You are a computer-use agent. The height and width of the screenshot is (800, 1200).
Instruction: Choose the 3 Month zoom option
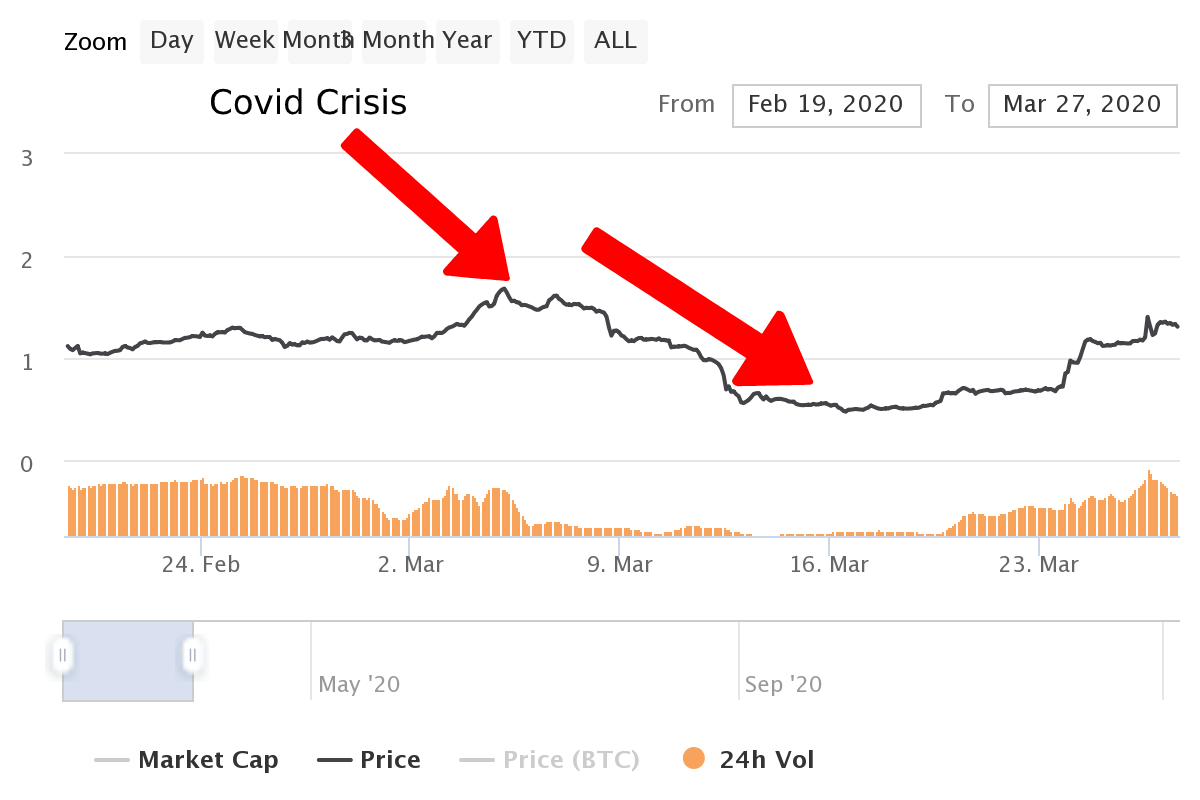coord(393,41)
